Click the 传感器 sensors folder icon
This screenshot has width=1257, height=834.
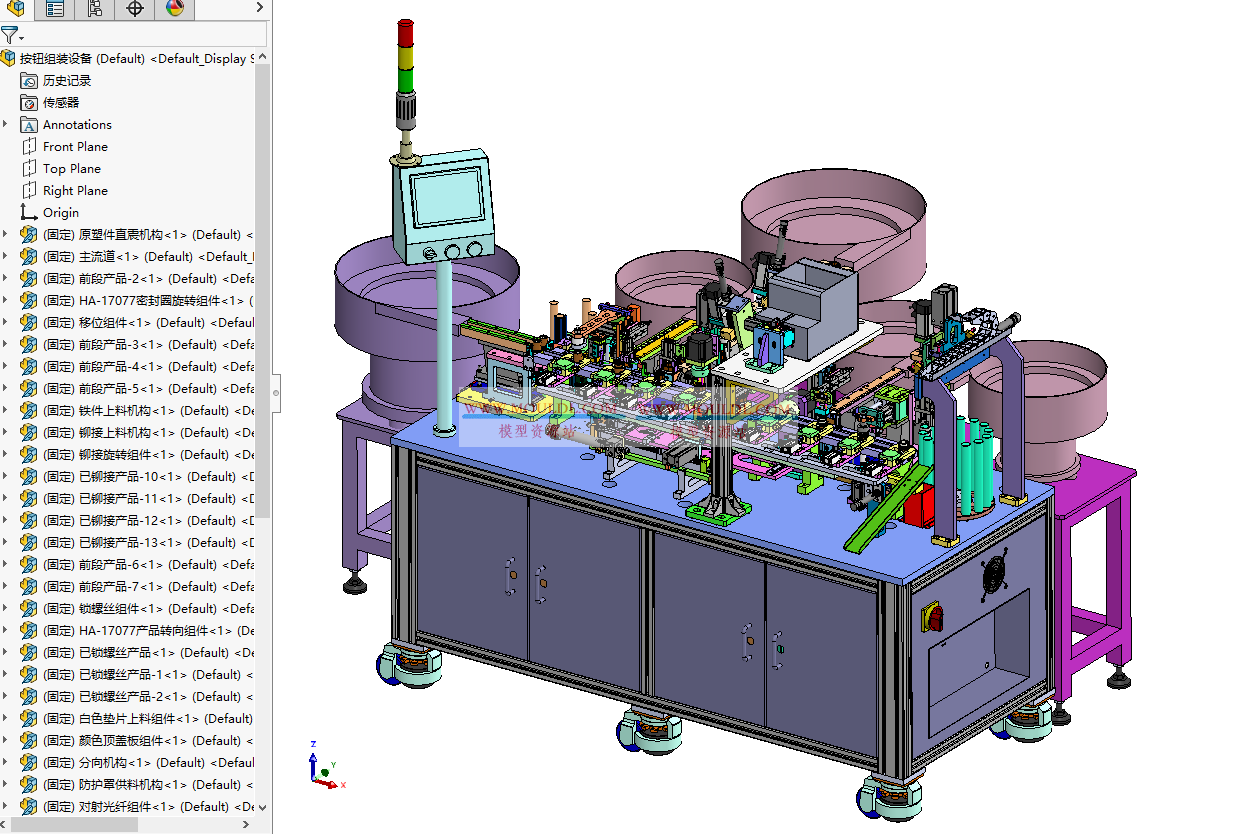(x=29, y=103)
